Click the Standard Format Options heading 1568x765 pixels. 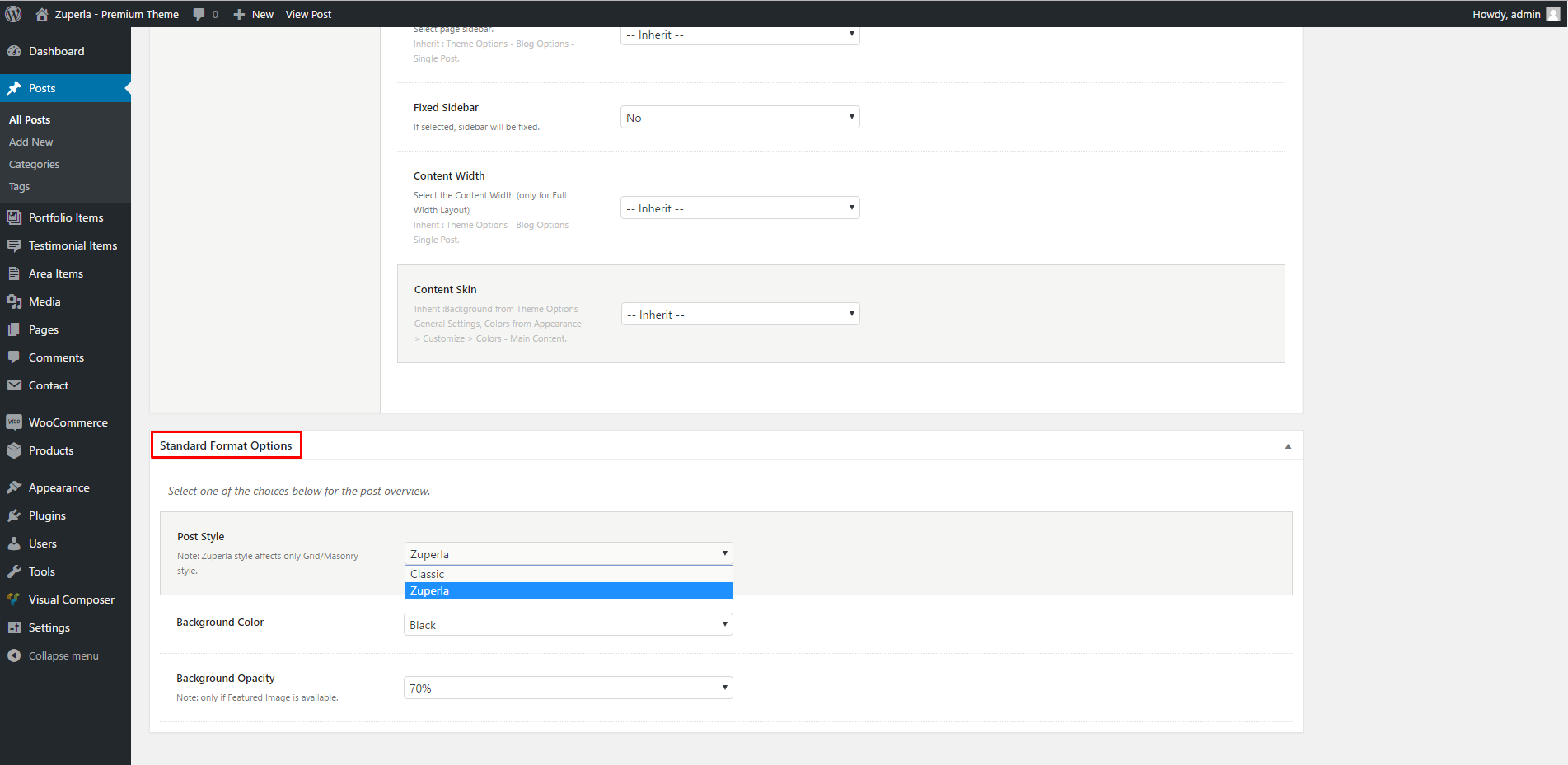226,445
